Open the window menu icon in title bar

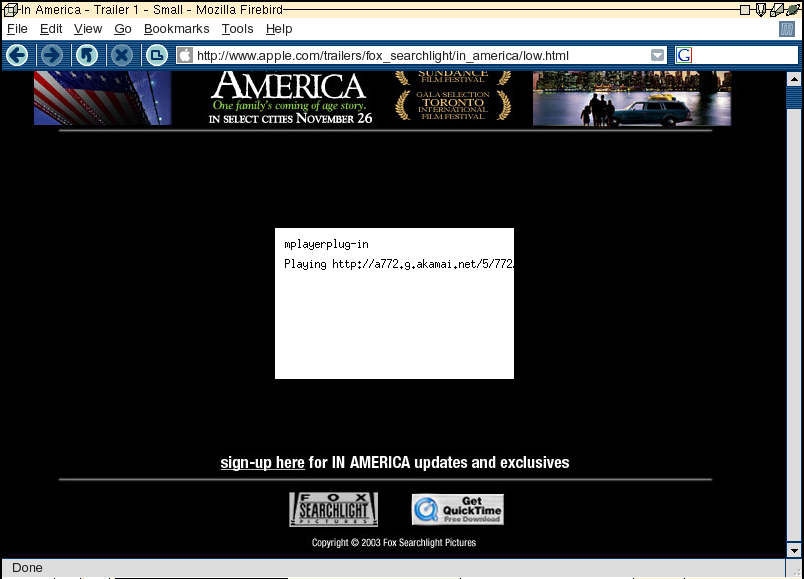[x=10, y=10]
